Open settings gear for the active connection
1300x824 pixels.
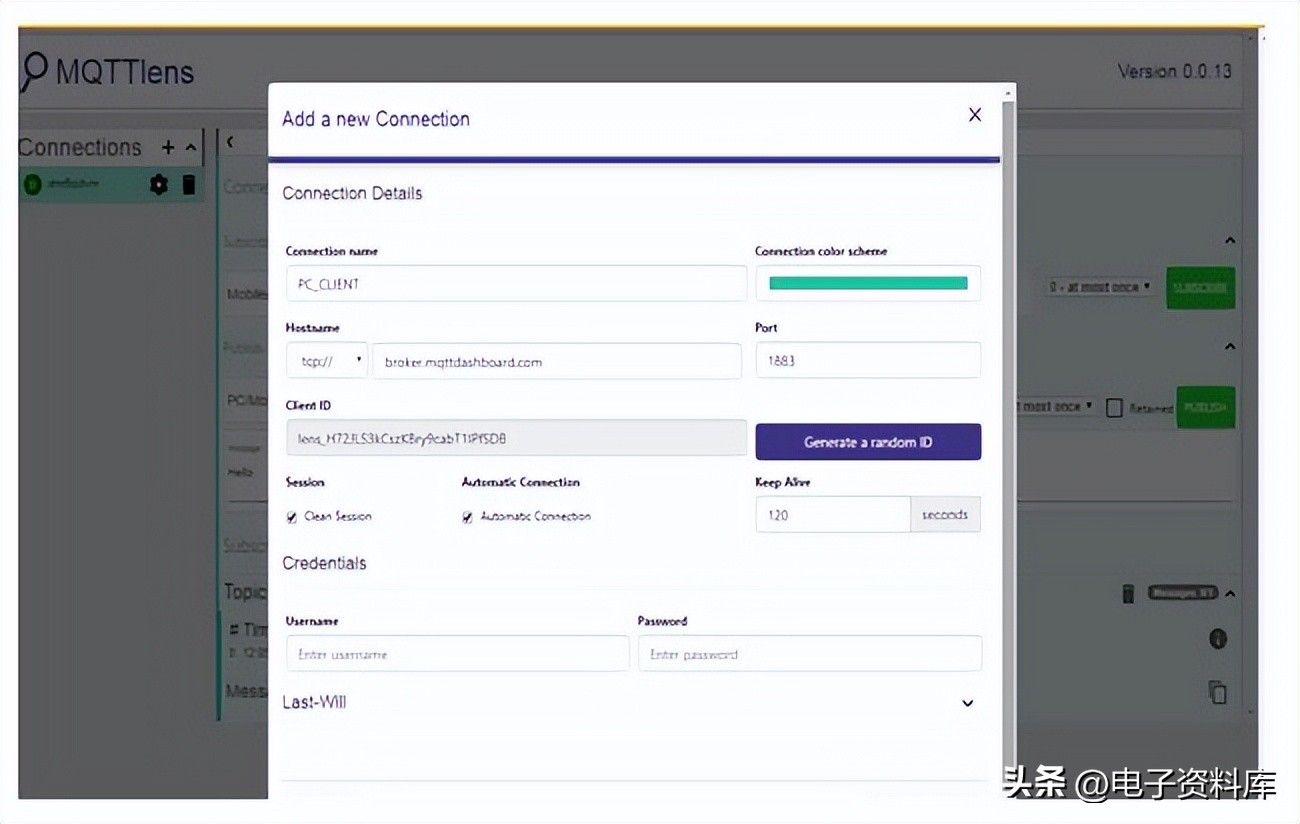coord(158,184)
